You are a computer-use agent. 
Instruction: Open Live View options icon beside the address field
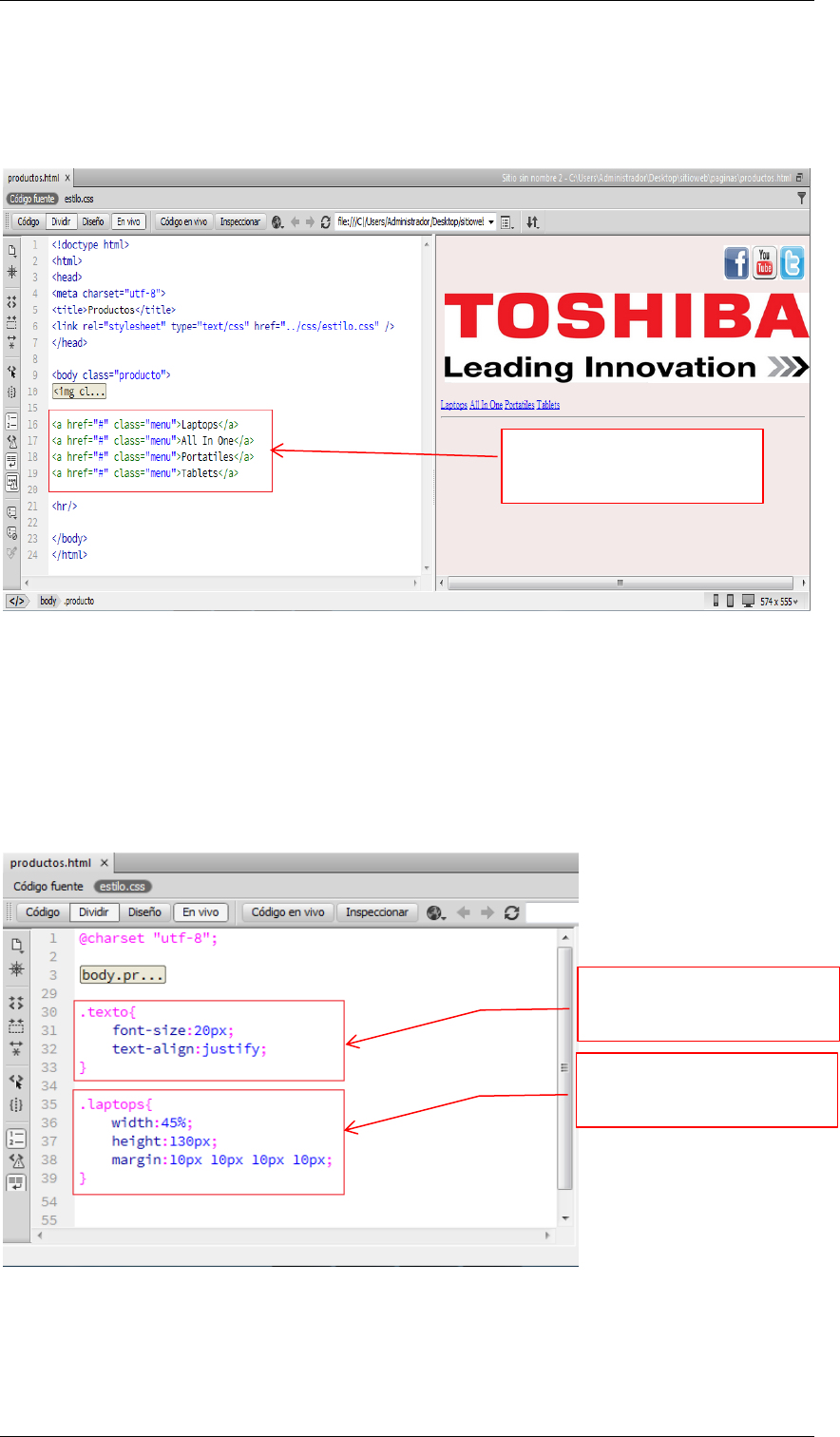[x=506, y=221]
